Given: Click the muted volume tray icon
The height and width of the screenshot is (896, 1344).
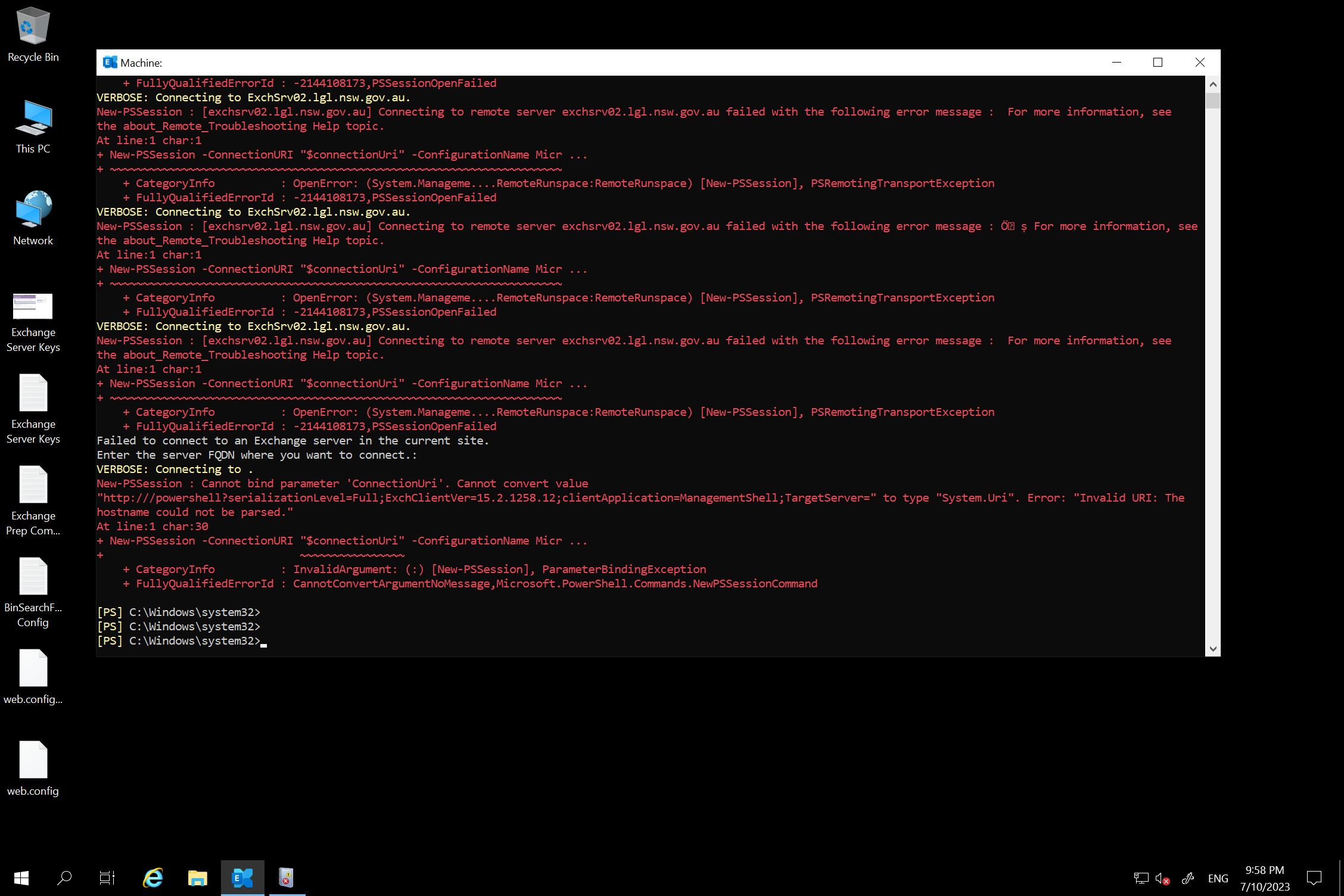Looking at the screenshot, I should [x=1162, y=878].
